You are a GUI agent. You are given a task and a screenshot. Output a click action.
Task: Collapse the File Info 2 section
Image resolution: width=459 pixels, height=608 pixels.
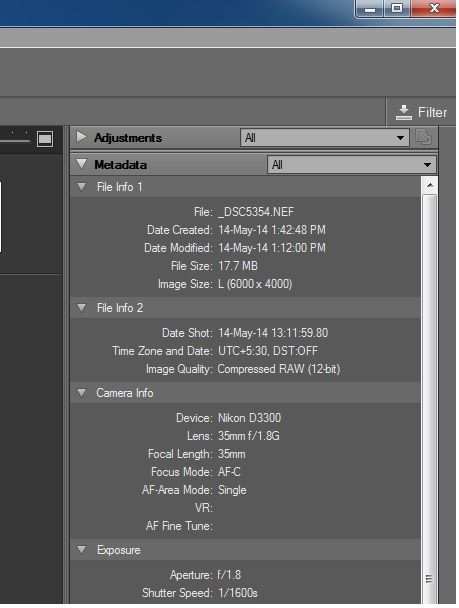tap(81, 308)
